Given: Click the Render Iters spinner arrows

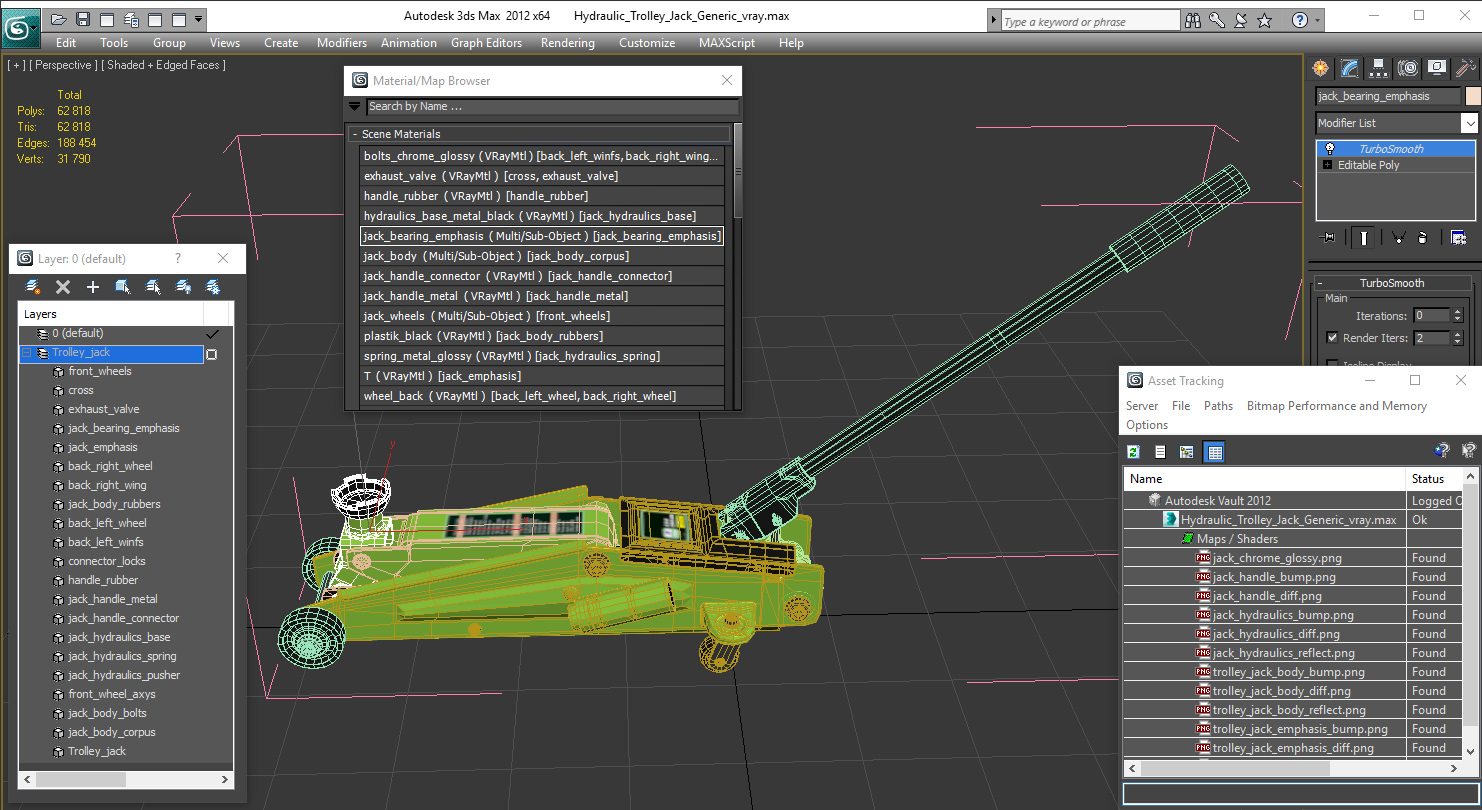Looking at the screenshot, I should pos(1458,338).
